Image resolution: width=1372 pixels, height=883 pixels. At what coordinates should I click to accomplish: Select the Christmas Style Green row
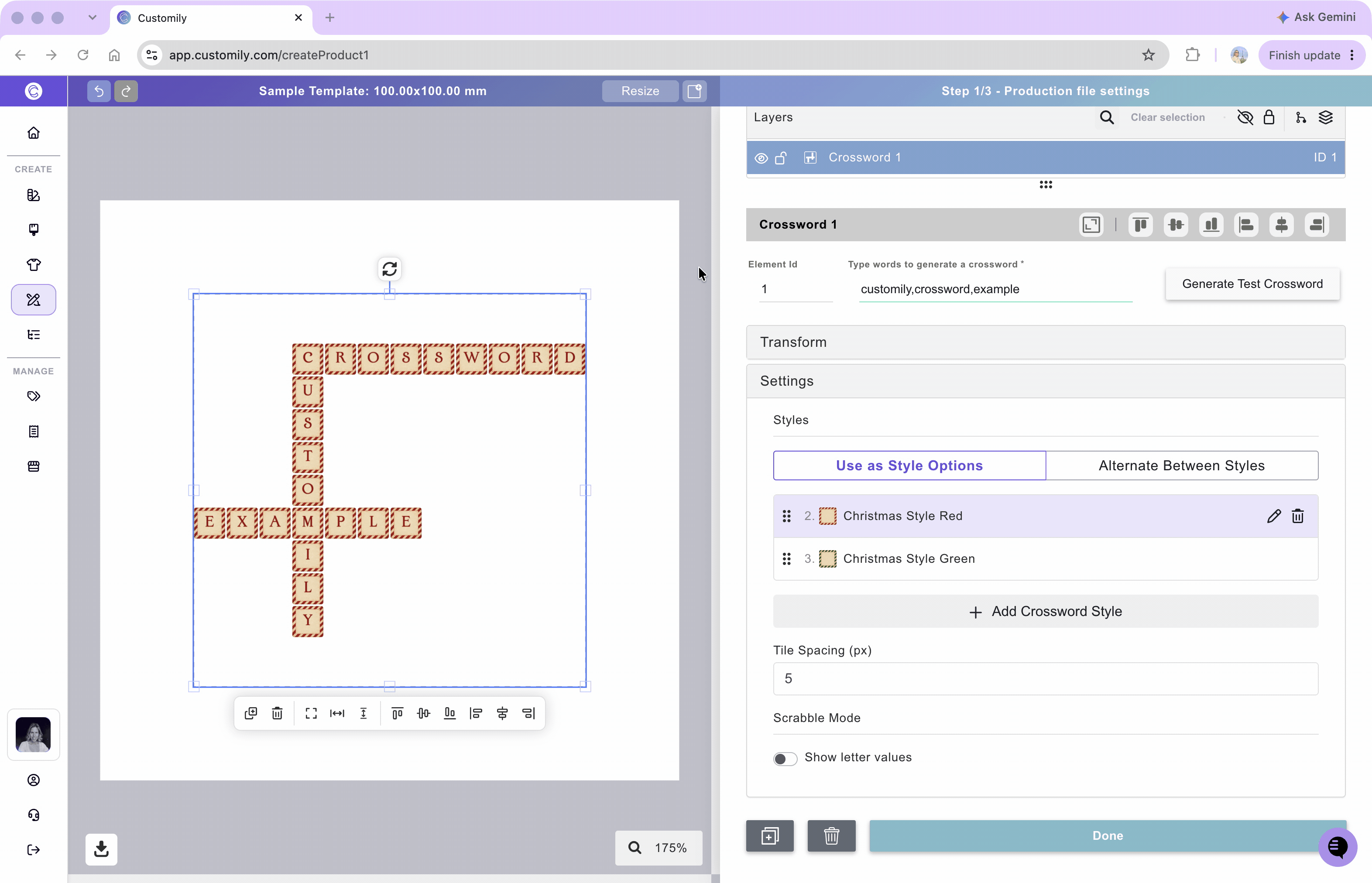coord(1045,559)
